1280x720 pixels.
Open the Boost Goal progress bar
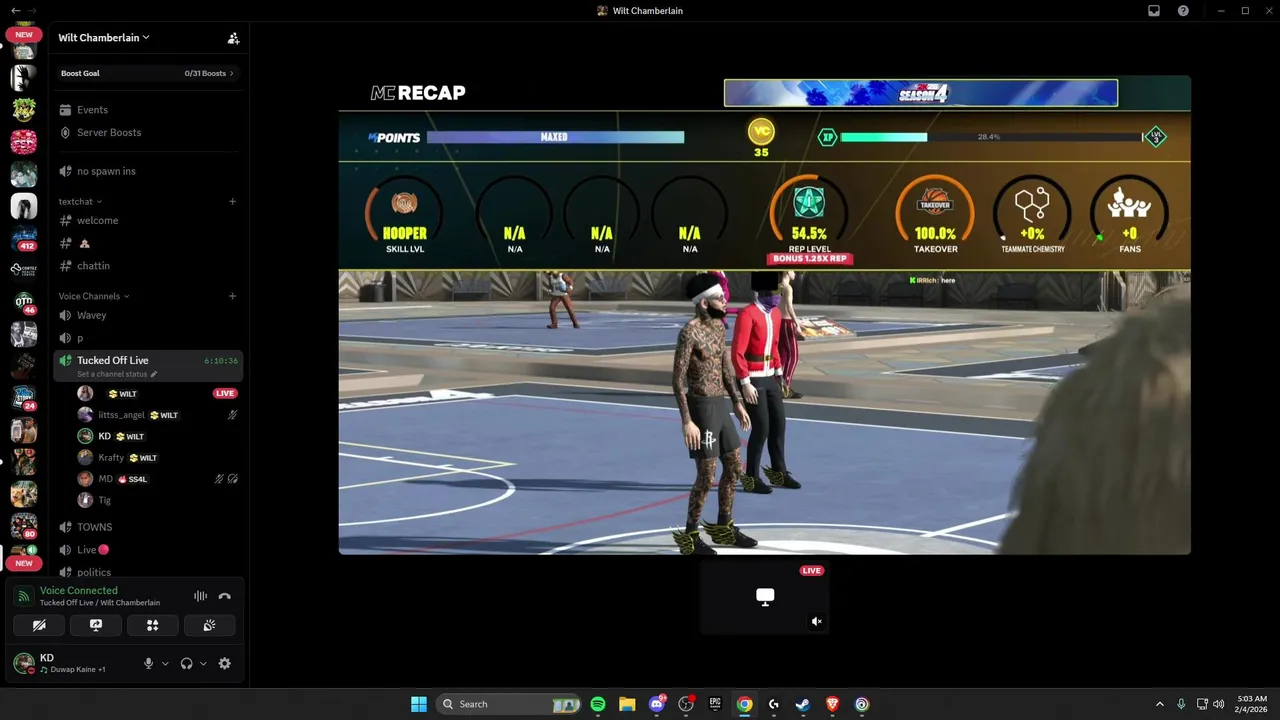point(147,73)
